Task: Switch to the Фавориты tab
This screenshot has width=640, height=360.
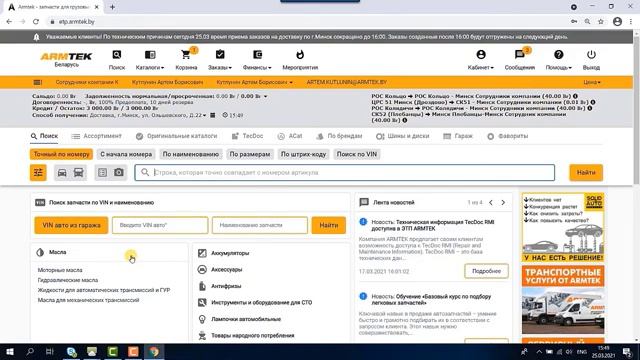Action: 507,136
